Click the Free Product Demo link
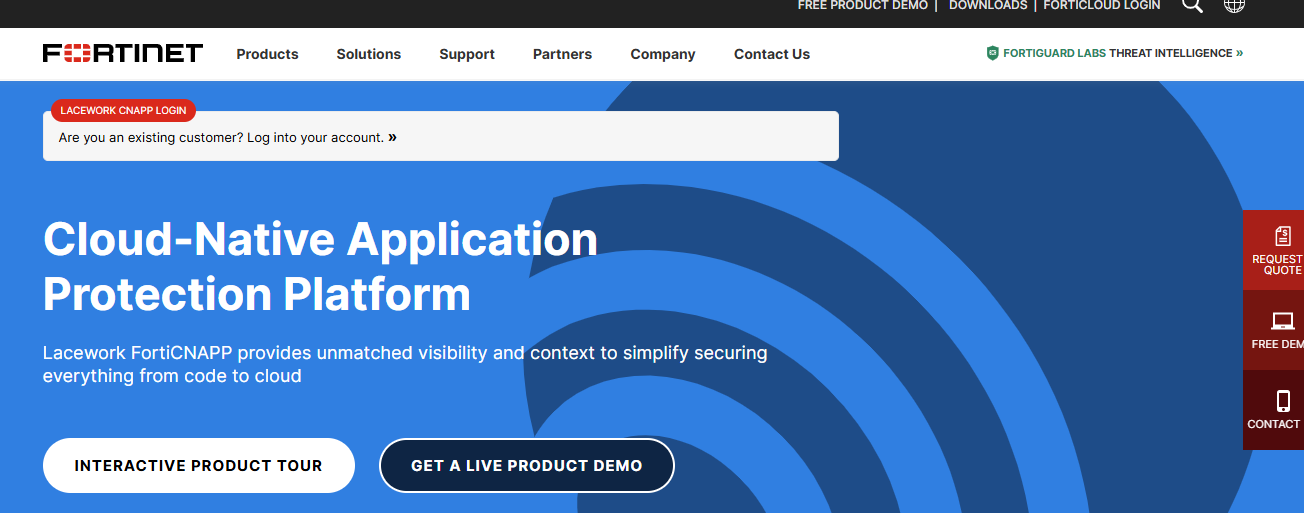This screenshot has width=1304, height=513. click(864, 5)
